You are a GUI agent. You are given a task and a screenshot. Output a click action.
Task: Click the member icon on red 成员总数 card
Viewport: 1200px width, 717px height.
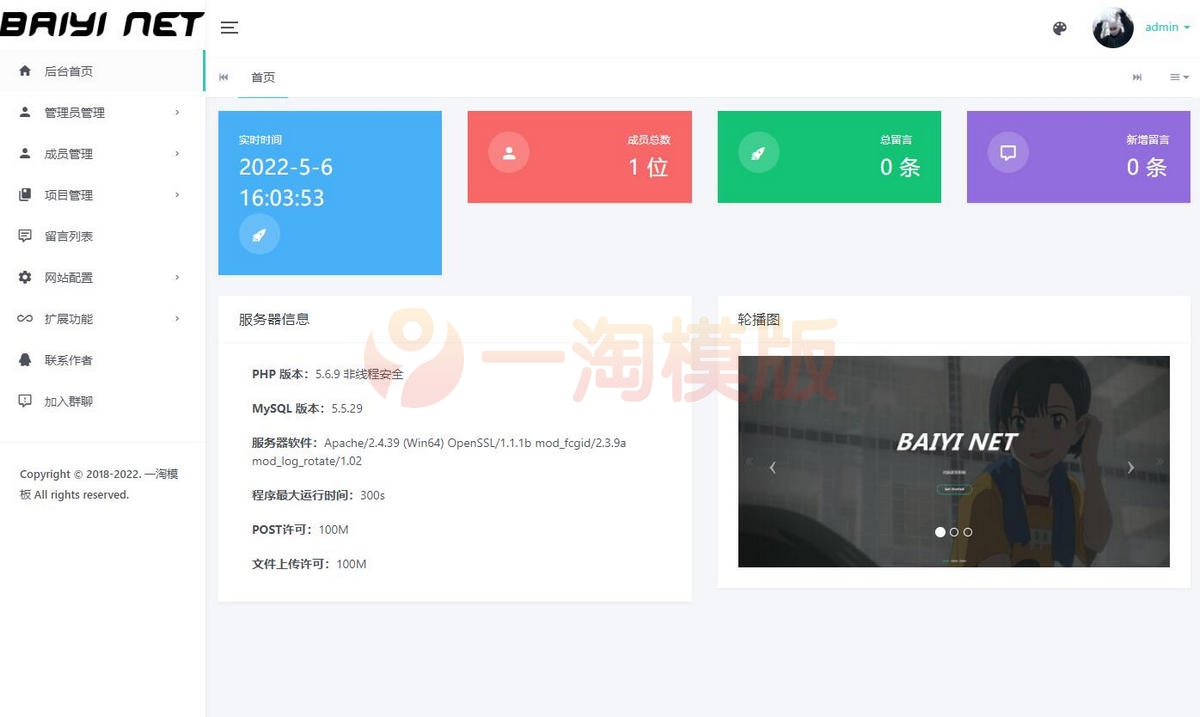[508, 152]
